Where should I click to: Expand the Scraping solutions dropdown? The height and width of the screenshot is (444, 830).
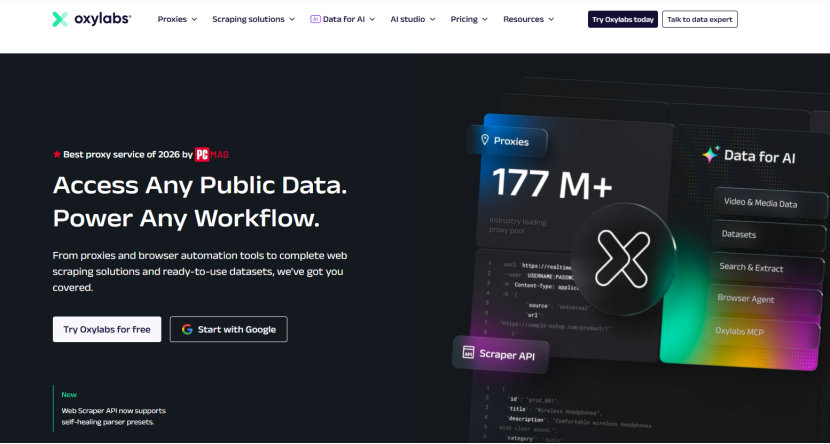[254, 19]
